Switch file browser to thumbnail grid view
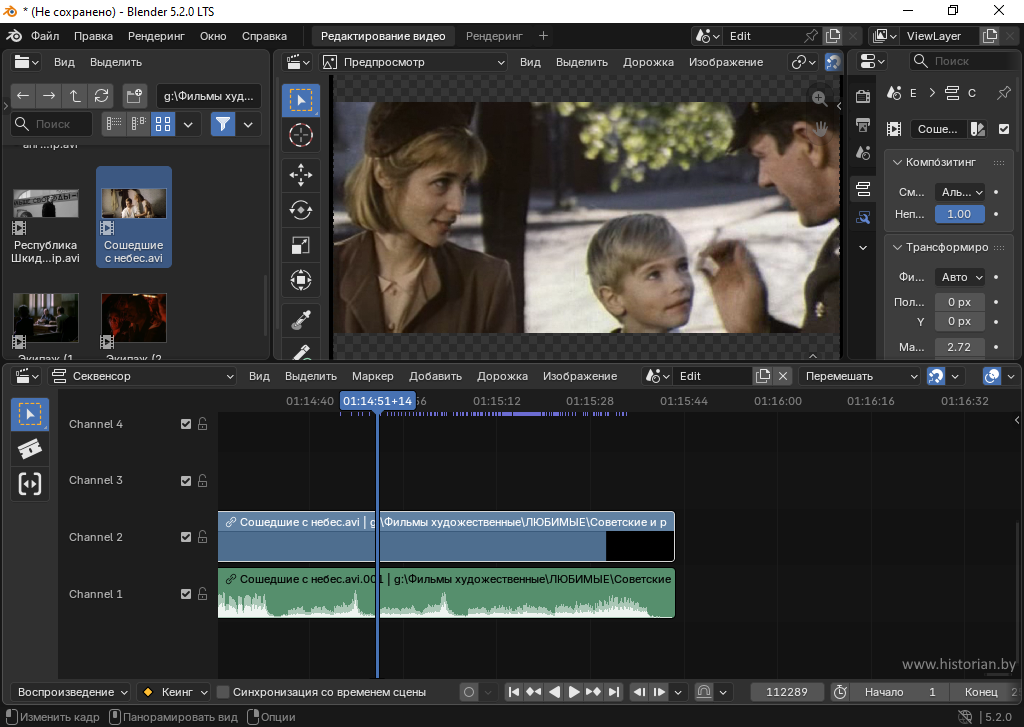1024x727 pixels. click(x=163, y=124)
